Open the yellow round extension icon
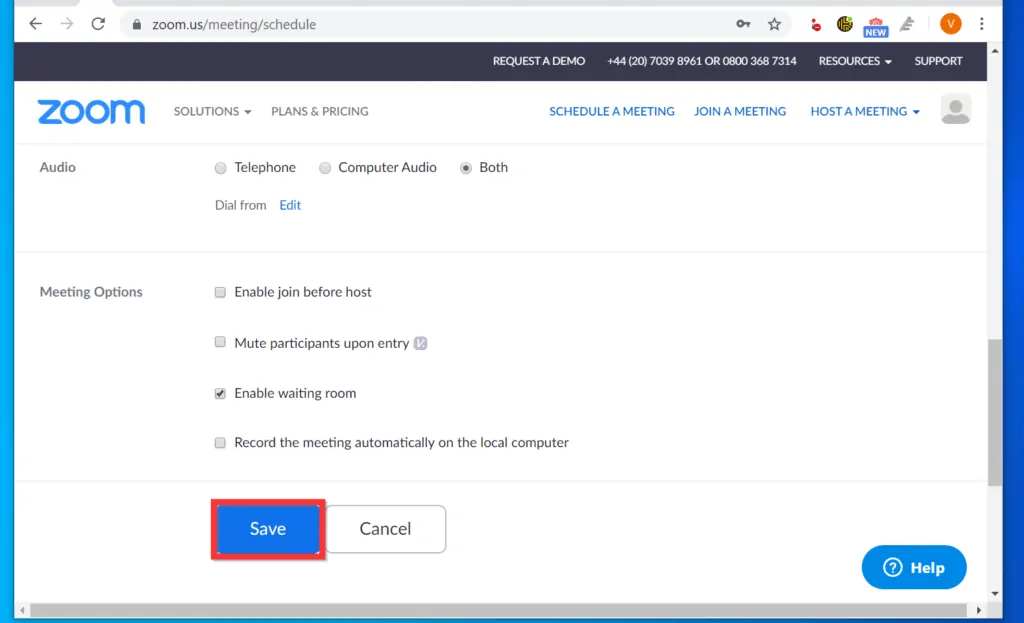1024x623 pixels. (x=844, y=24)
